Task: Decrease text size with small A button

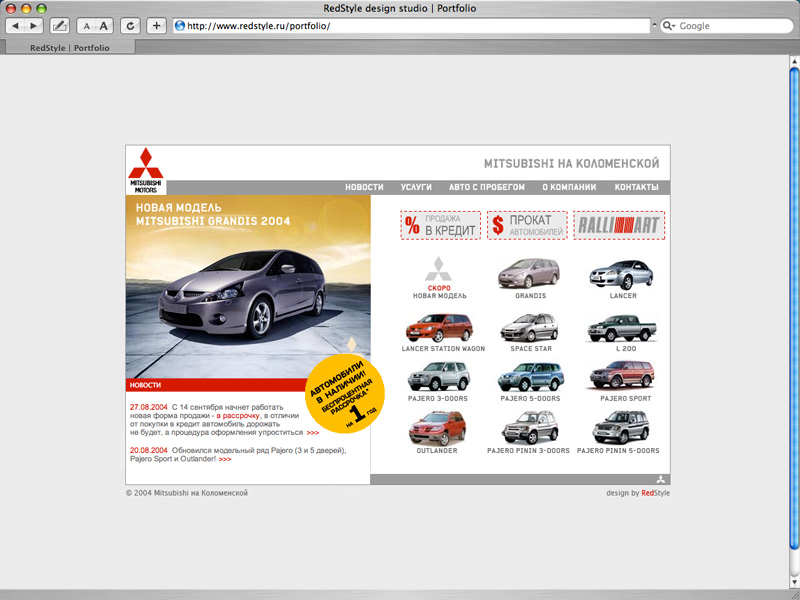Action: click(x=86, y=26)
